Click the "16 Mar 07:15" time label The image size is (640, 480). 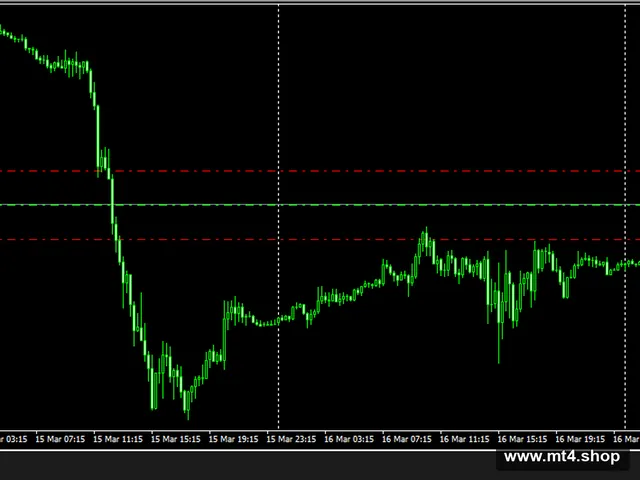coord(407,439)
